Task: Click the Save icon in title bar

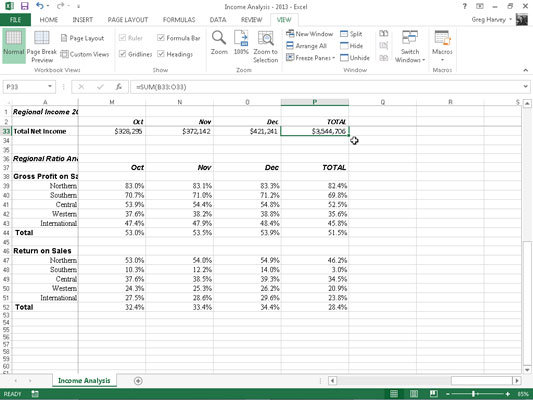Action: tap(24, 6)
